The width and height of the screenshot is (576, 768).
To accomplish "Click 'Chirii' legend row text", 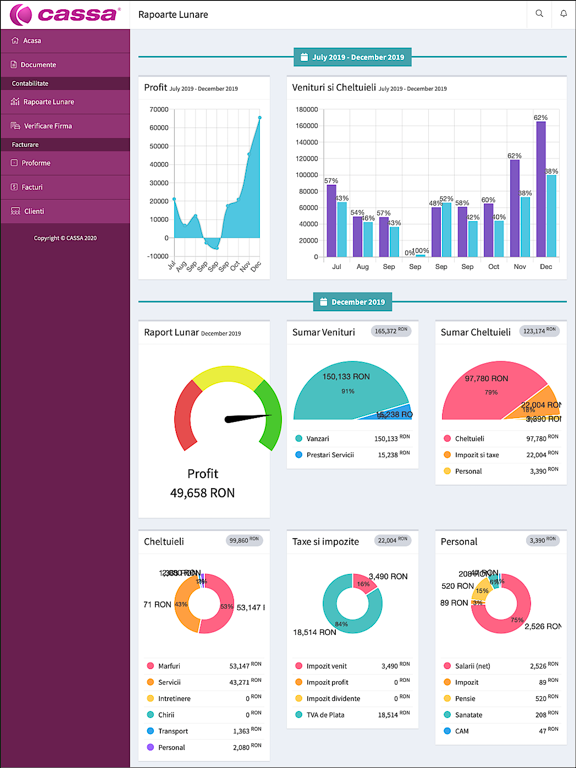I will [167, 715].
